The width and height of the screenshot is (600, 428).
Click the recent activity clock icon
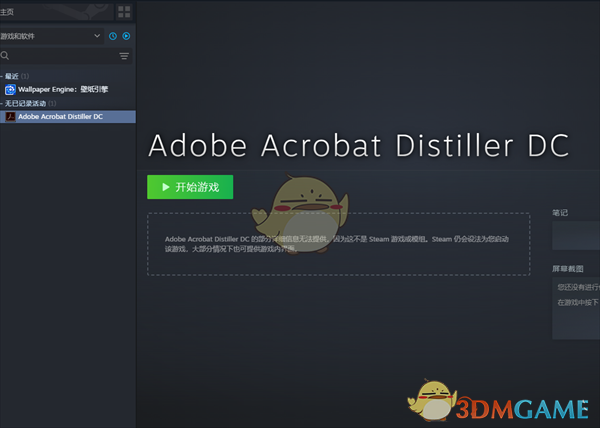[113, 36]
